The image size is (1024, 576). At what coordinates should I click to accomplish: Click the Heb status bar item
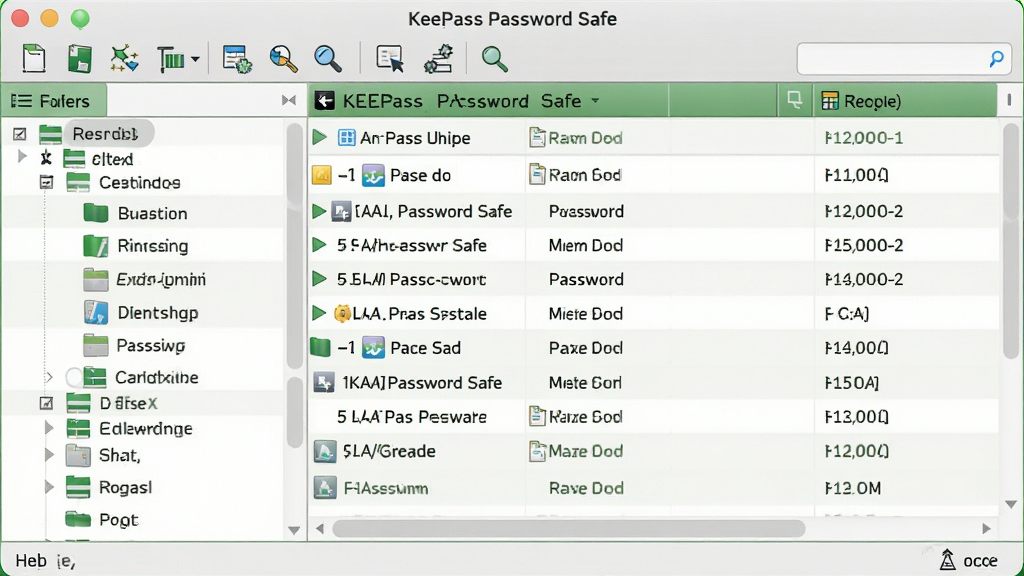31,561
